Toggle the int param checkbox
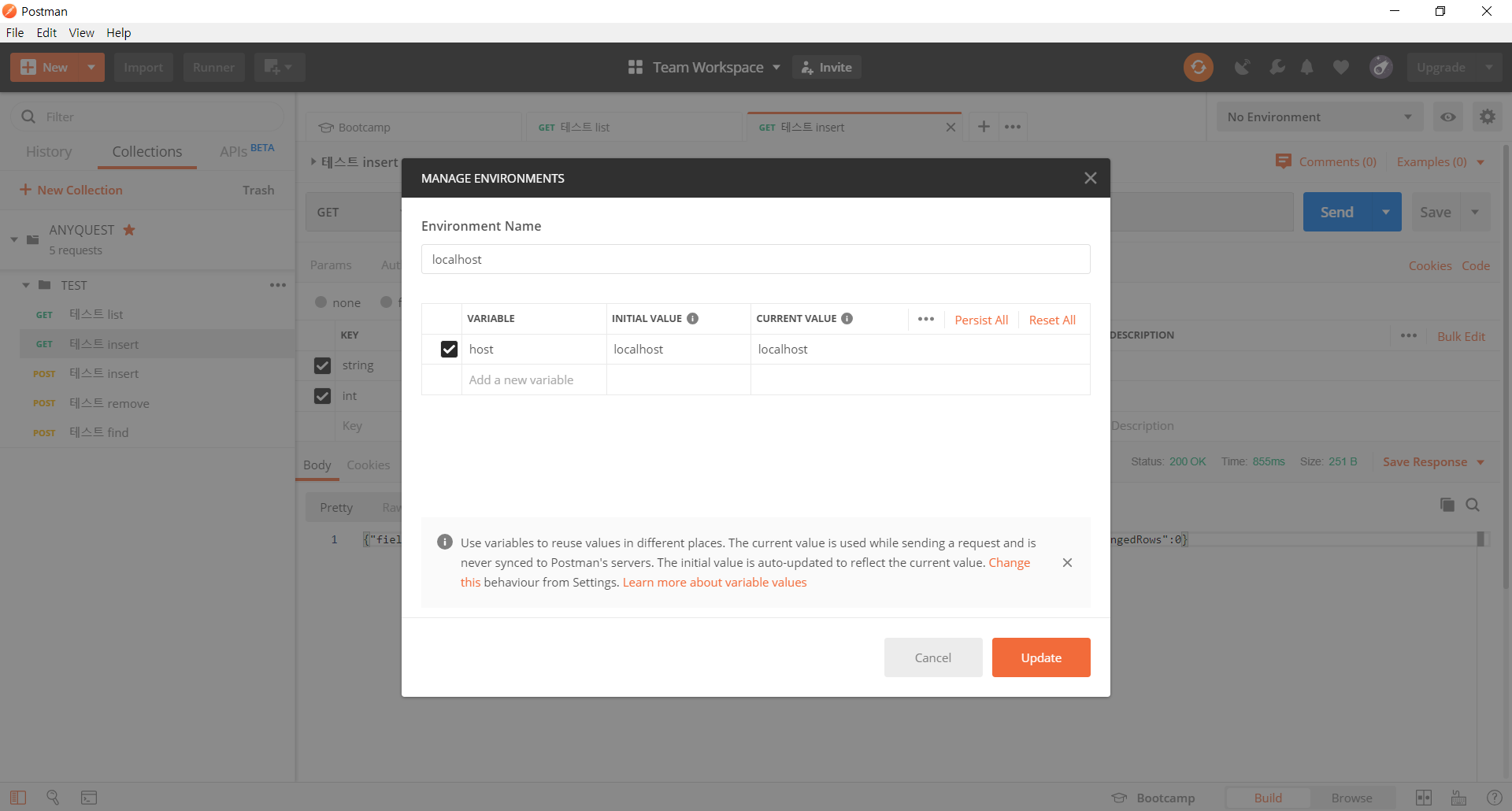The image size is (1512, 811). pyautogui.click(x=322, y=395)
